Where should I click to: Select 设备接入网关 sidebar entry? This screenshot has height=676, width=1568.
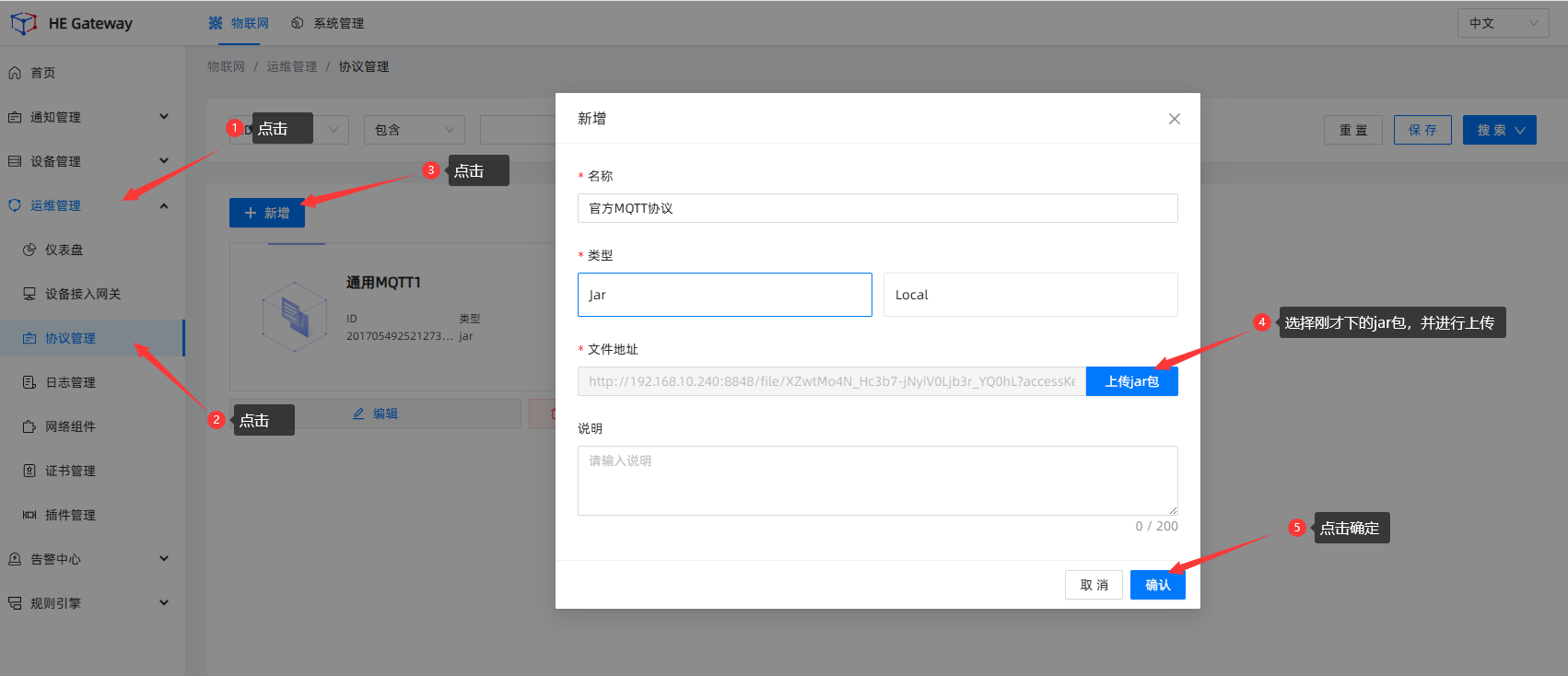(x=83, y=294)
